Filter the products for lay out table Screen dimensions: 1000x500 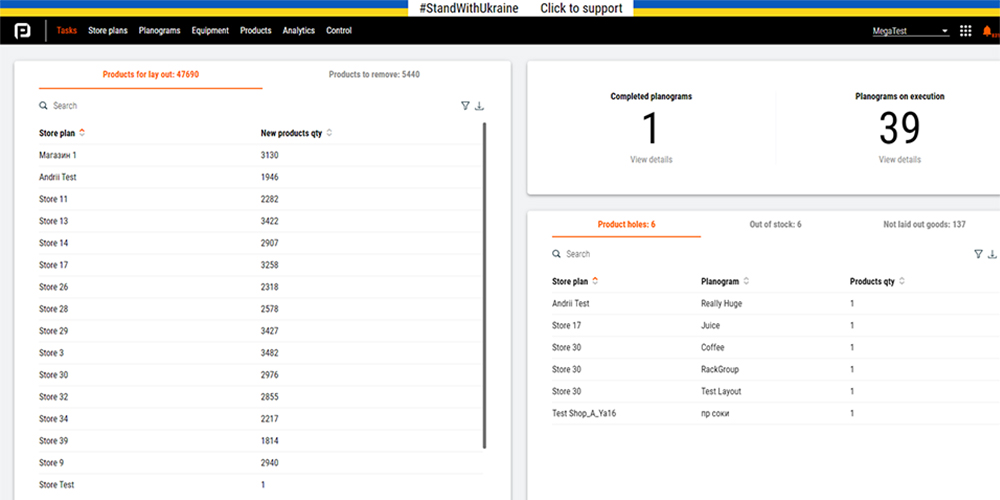click(x=465, y=106)
